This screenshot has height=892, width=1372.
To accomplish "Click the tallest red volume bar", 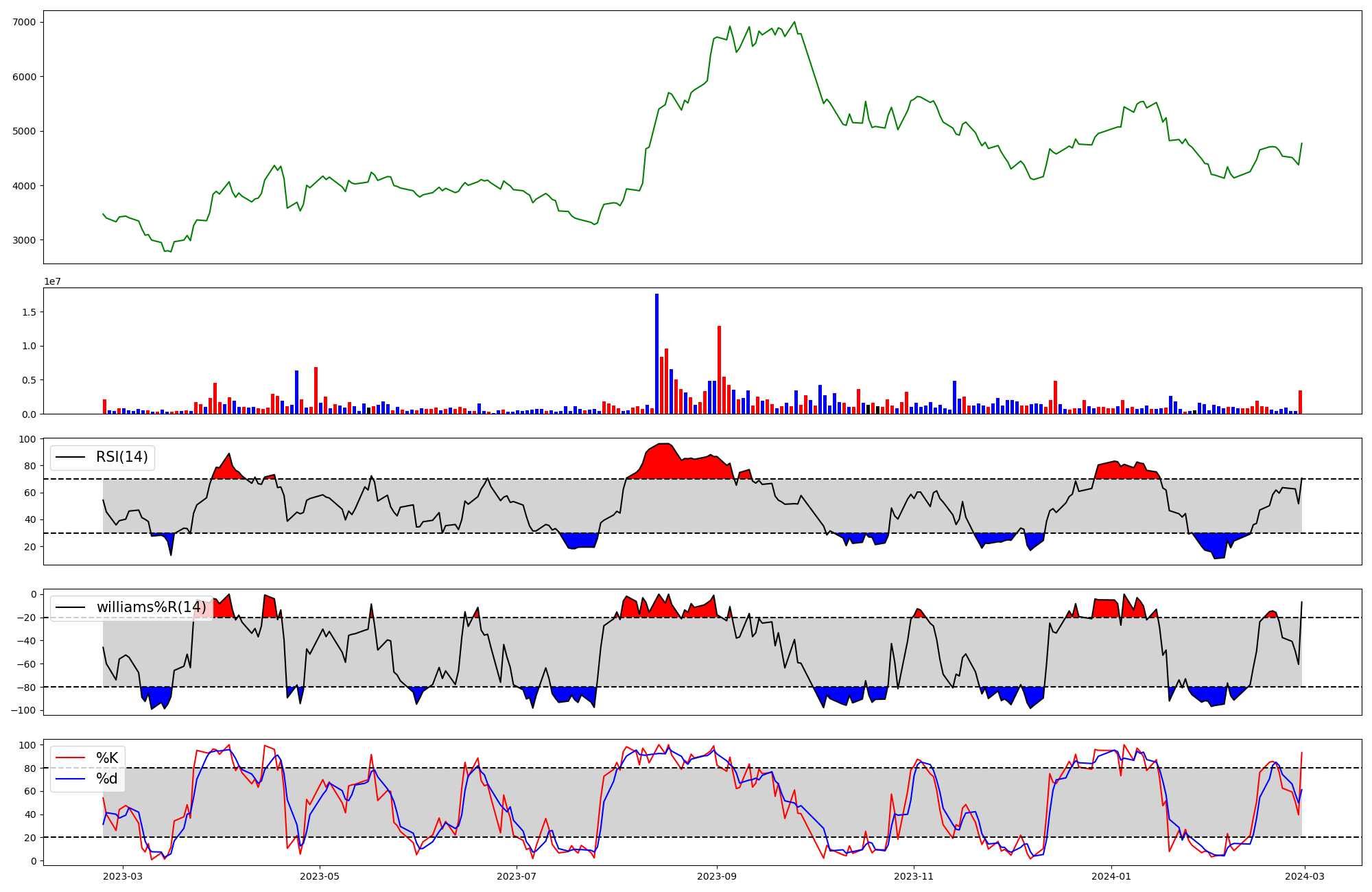I will [x=719, y=371].
